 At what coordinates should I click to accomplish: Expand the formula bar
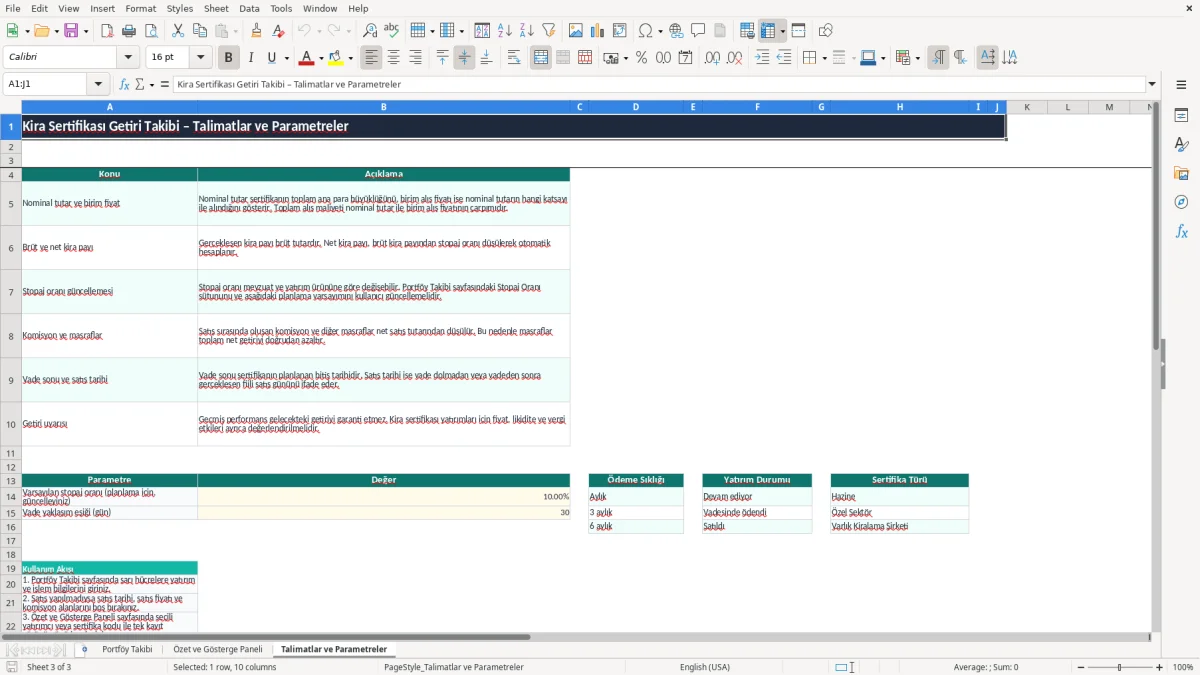click(1153, 84)
